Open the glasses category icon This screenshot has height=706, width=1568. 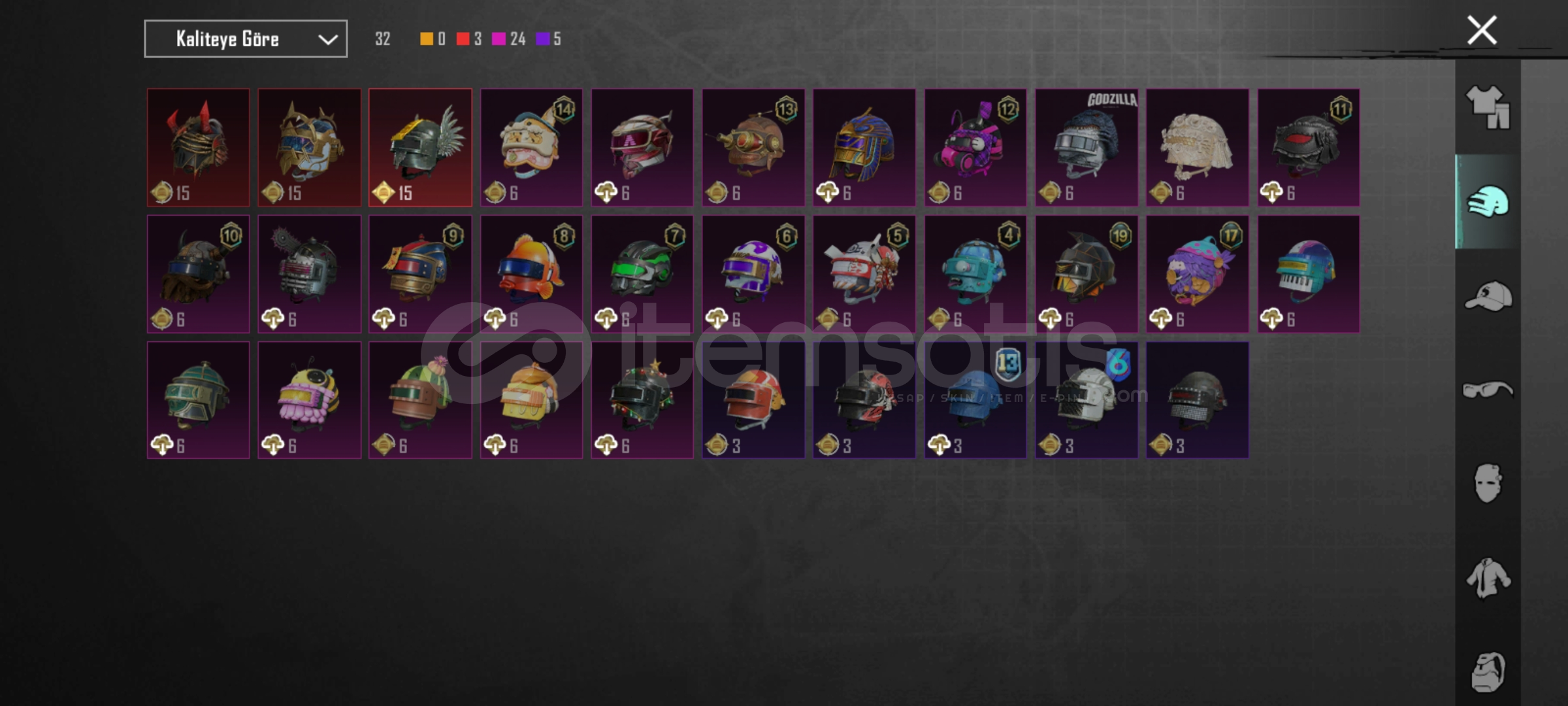(1488, 390)
